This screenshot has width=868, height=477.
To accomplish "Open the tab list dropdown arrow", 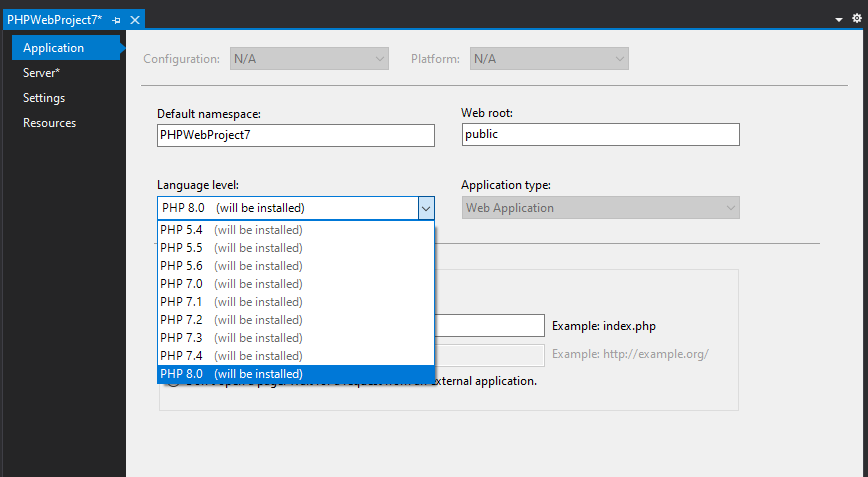I will tap(839, 20).
